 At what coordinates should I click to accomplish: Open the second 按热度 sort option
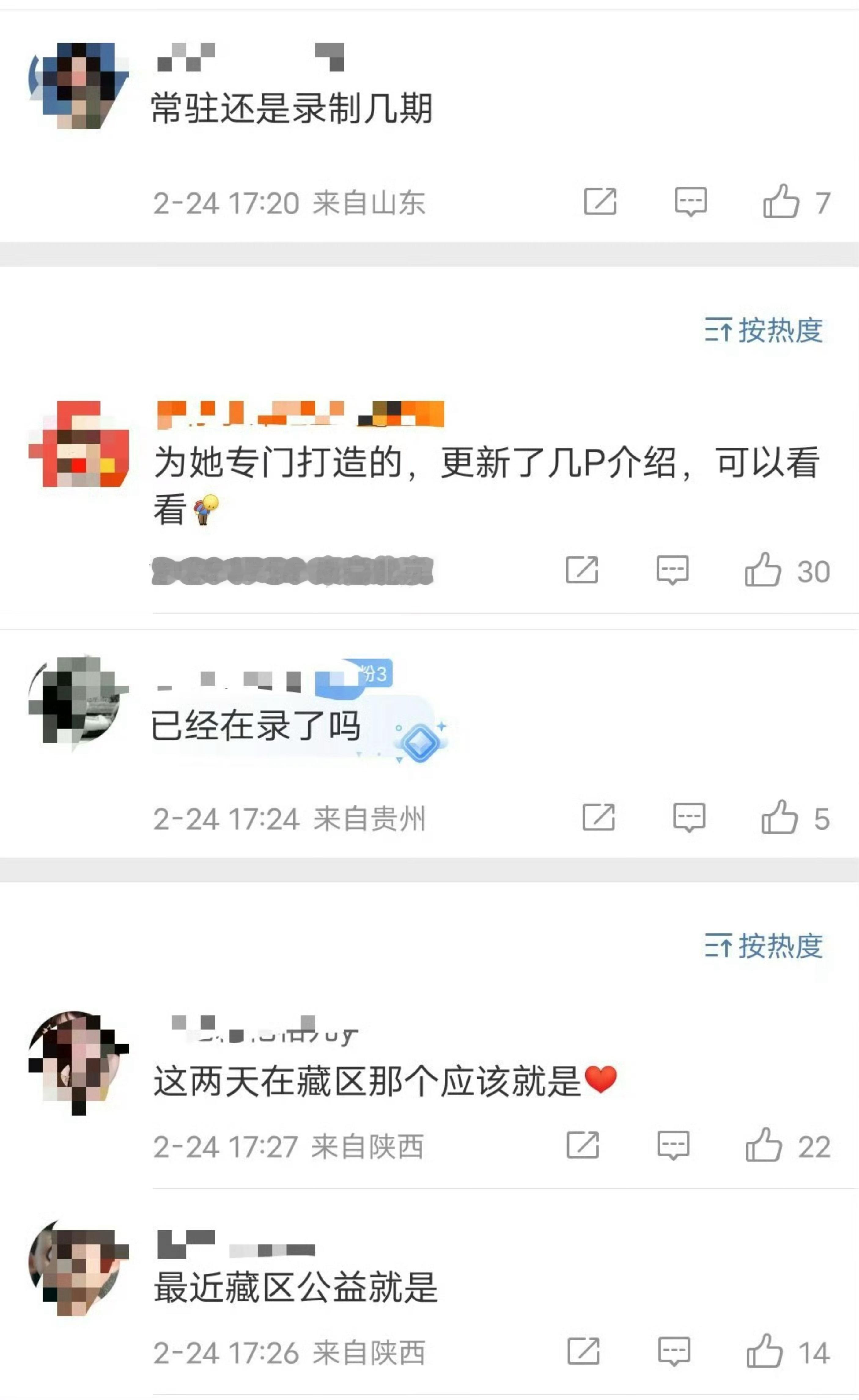click(764, 946)
